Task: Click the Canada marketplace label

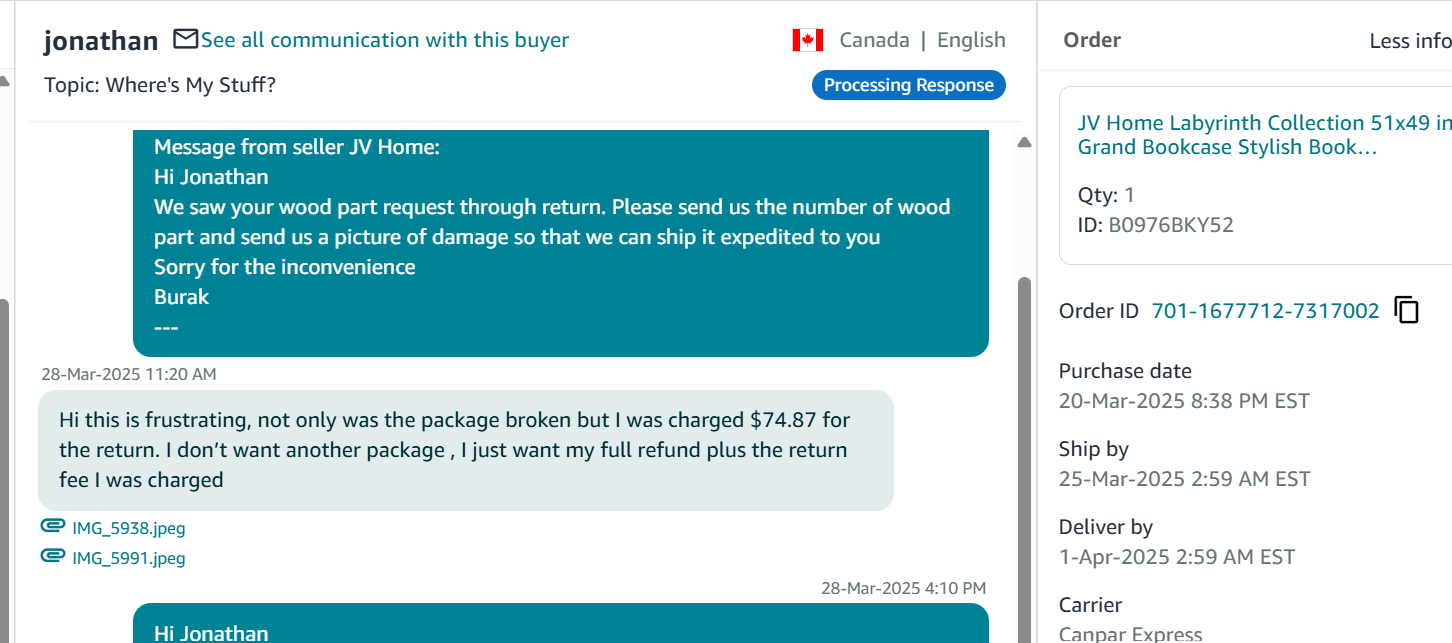Action: click(874, 40)
